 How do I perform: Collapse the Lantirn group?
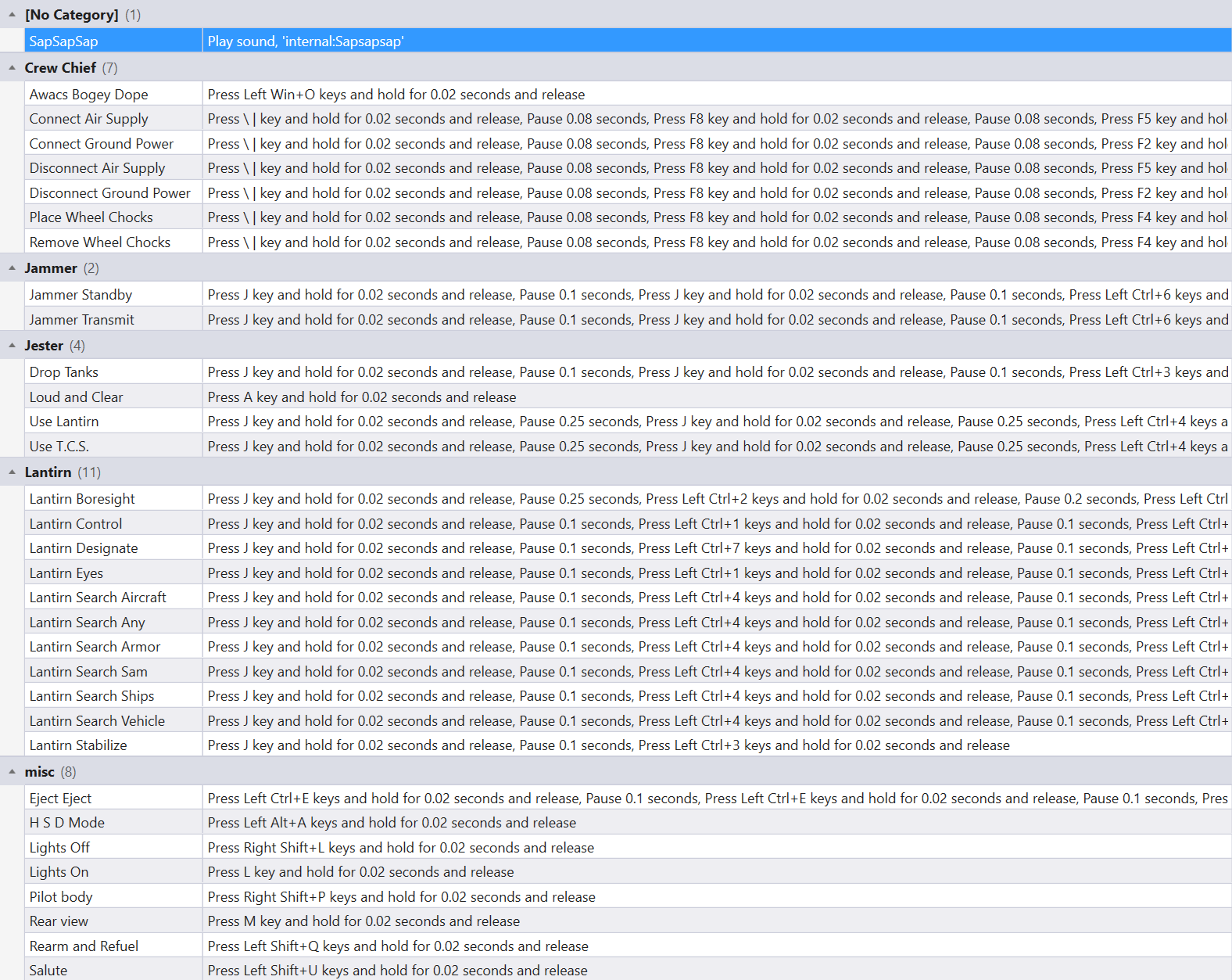pyautogui.click(x=12, y=472)
